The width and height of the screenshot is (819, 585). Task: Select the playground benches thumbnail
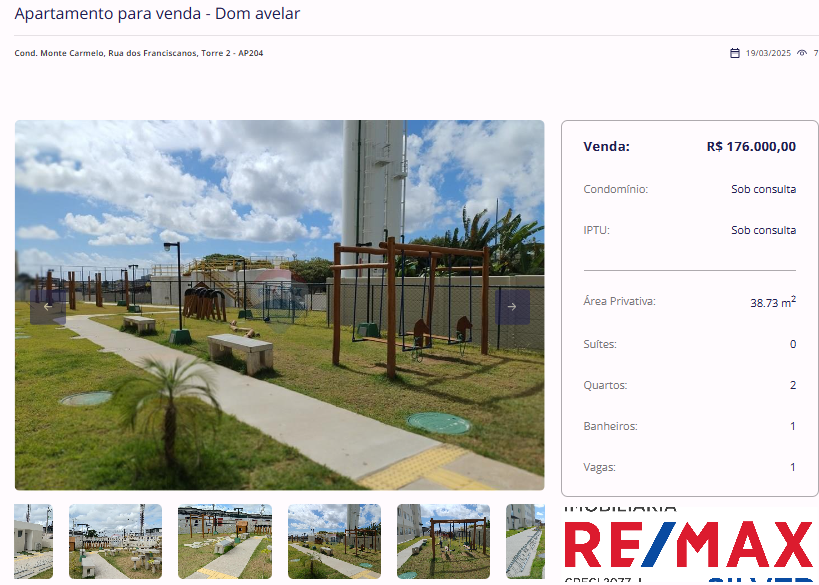pos(225,541)
